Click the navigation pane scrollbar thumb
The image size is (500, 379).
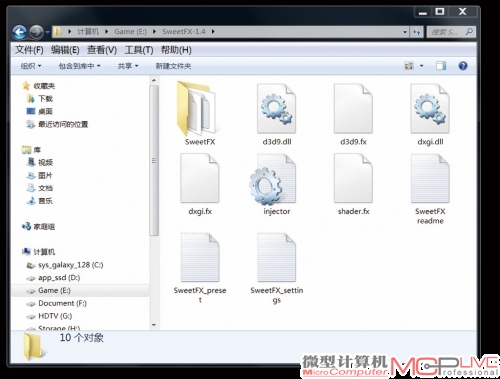point(154,161)
